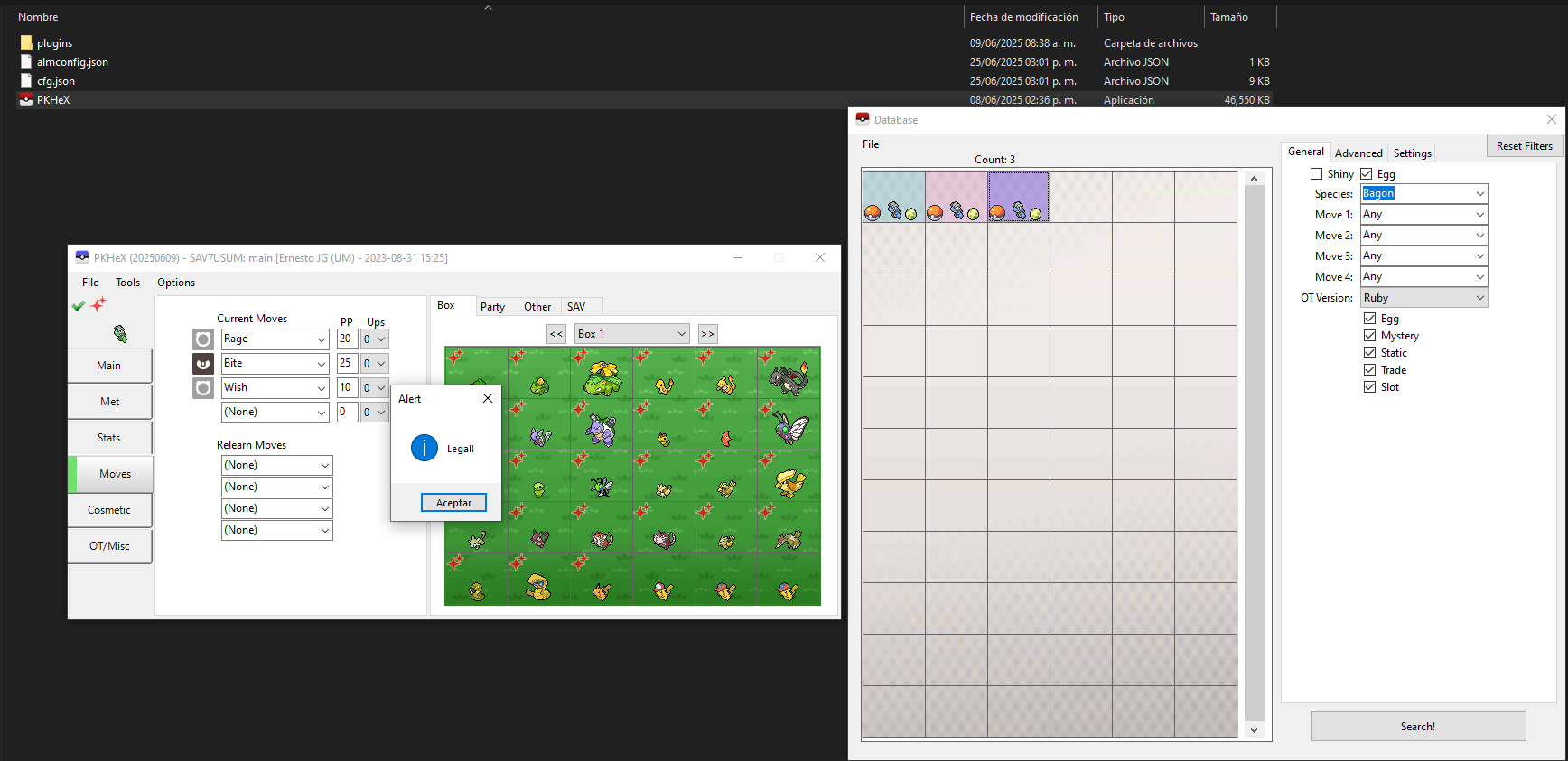
Task: Select the third Bagon database result
Action: tap(1018, 198)
